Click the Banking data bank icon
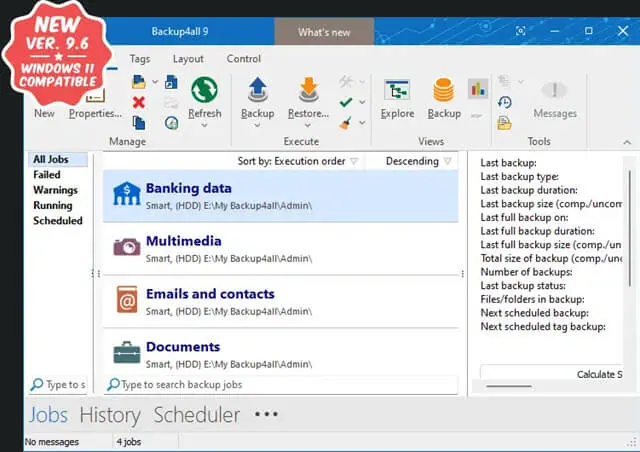 127,193
